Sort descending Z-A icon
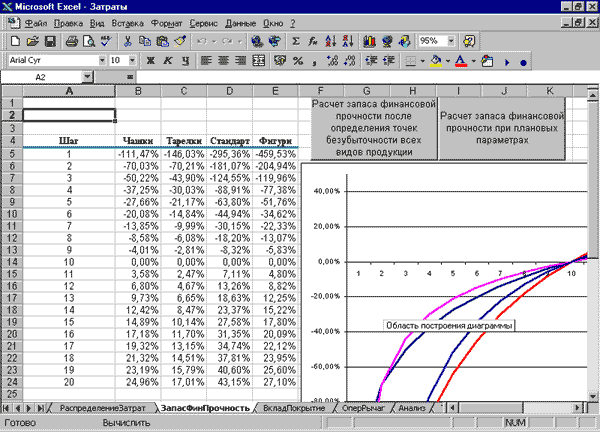 [x=348, y=41]
